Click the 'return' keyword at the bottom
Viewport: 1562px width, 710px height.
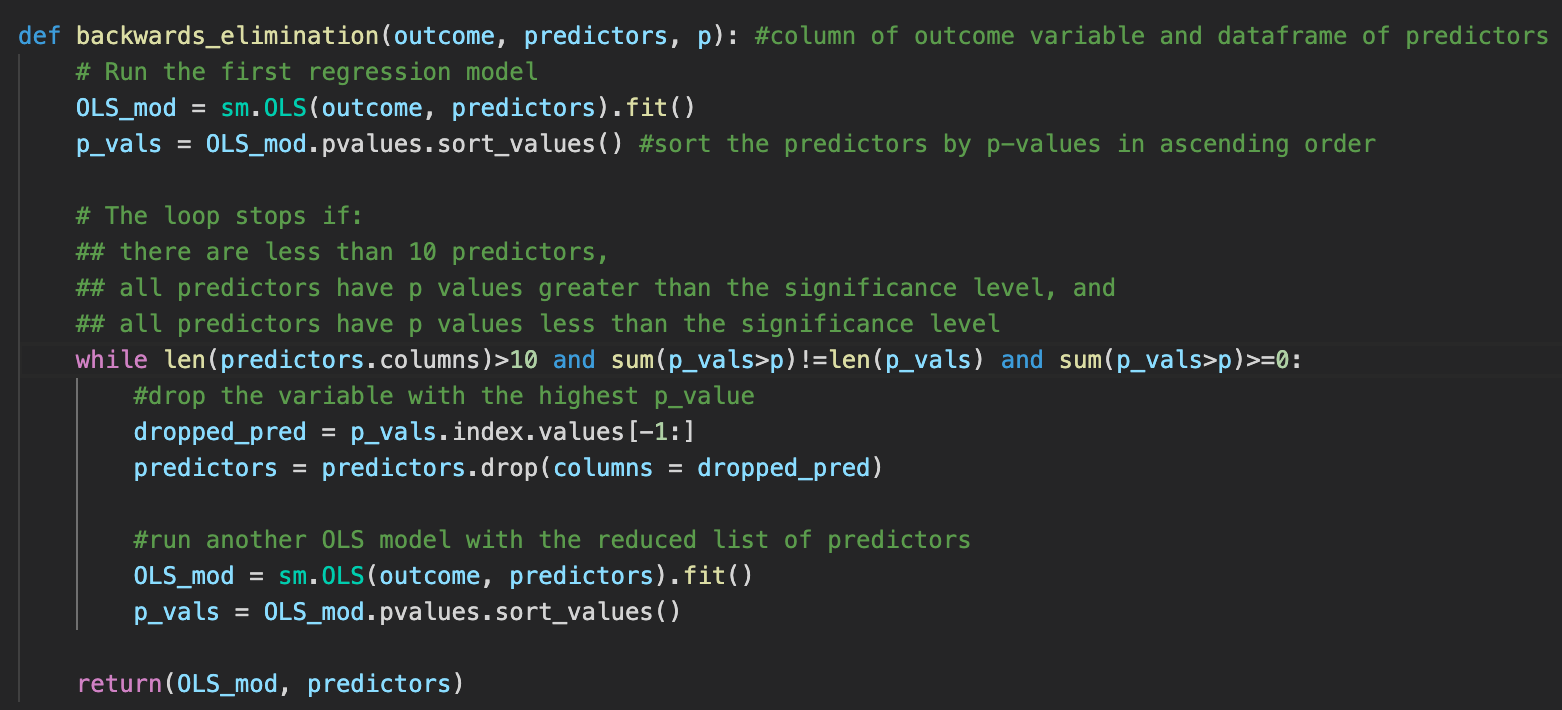(x=119, y=684)
